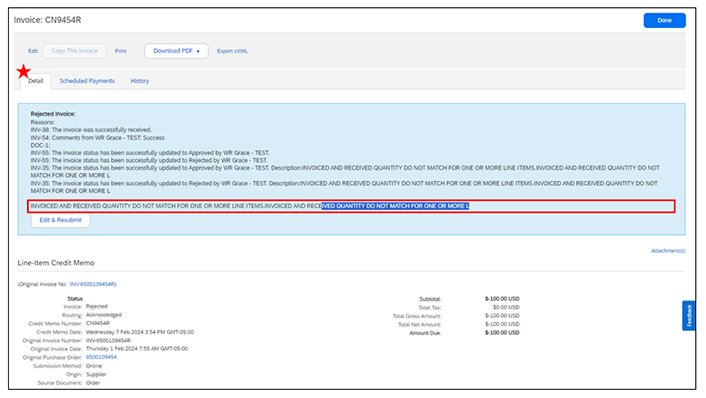Viewport: 706px width, 398px height.
Task: Open purchase order 6500109454 link
Action: point(101,357)
